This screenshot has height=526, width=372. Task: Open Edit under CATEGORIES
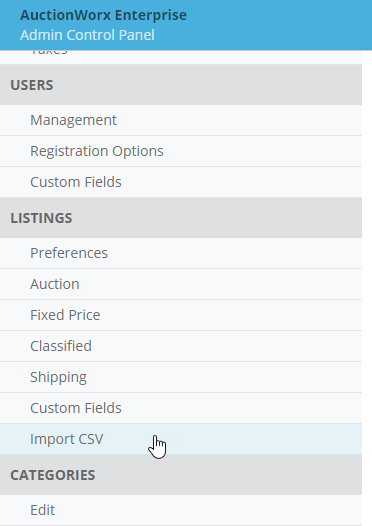tap(181, 510)
